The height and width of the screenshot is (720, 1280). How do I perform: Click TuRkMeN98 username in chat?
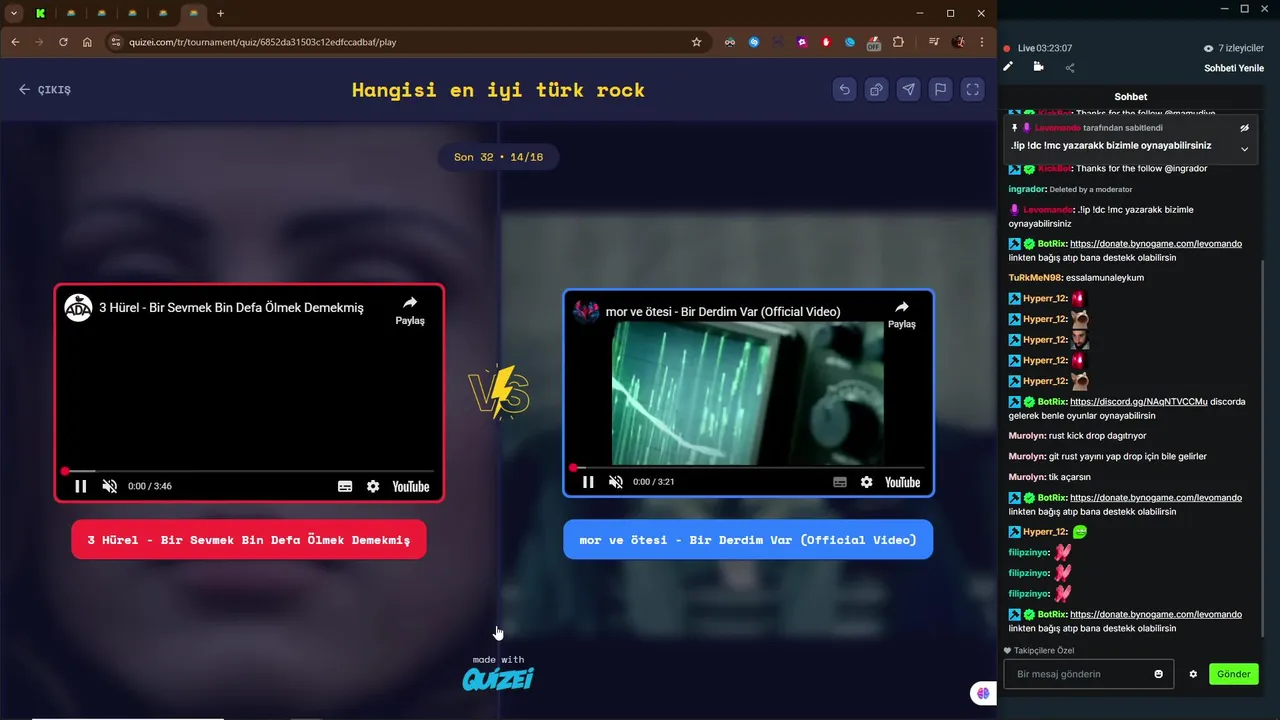click(x=1036, y=277)
